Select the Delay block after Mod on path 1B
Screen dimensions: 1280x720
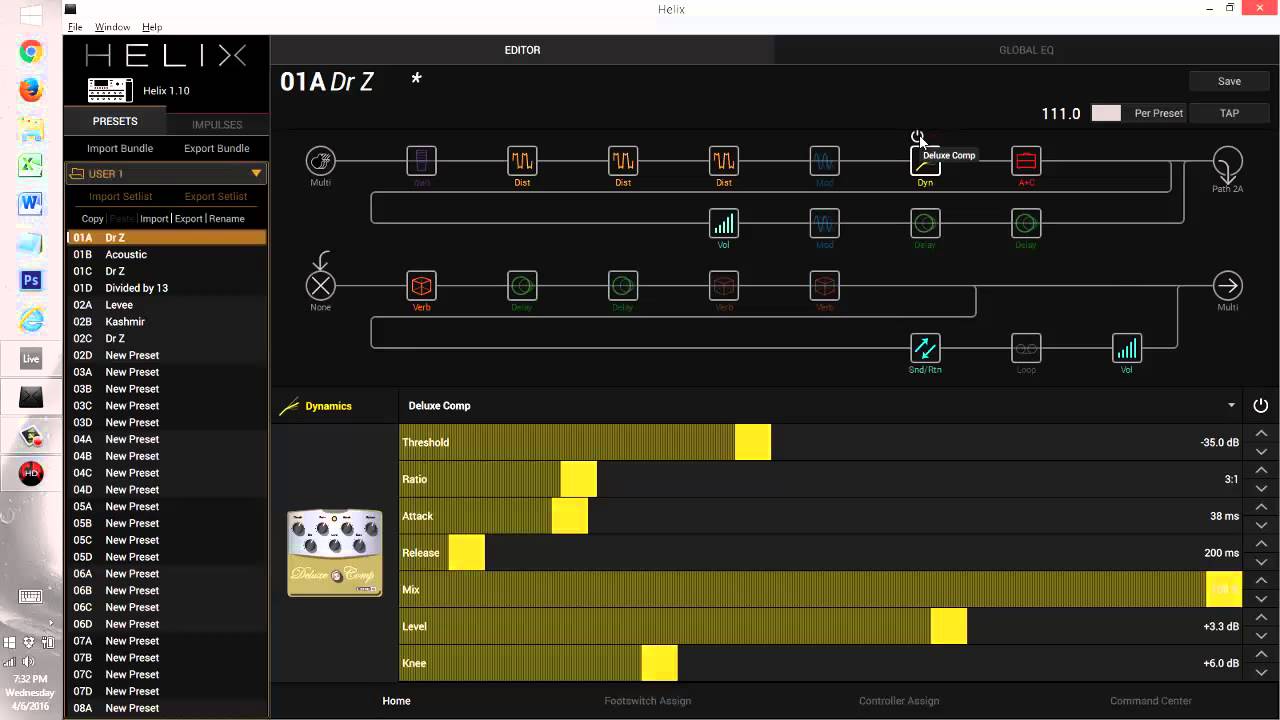coord(925,223)
